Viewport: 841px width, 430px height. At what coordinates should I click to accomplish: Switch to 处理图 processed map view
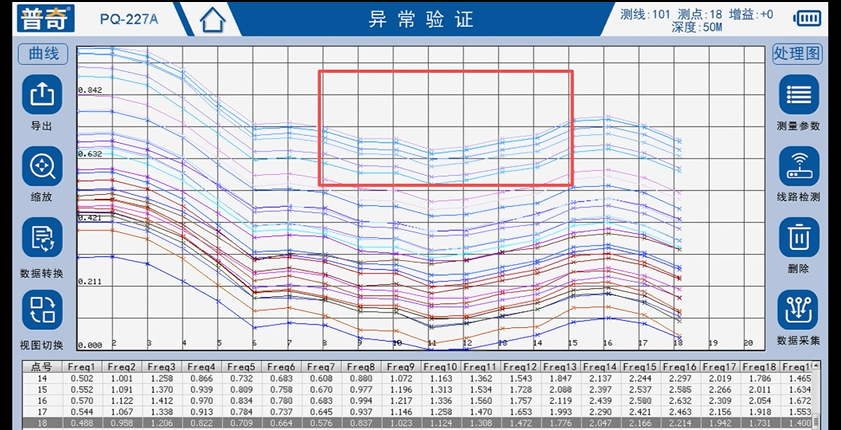[x=798, y=54]
